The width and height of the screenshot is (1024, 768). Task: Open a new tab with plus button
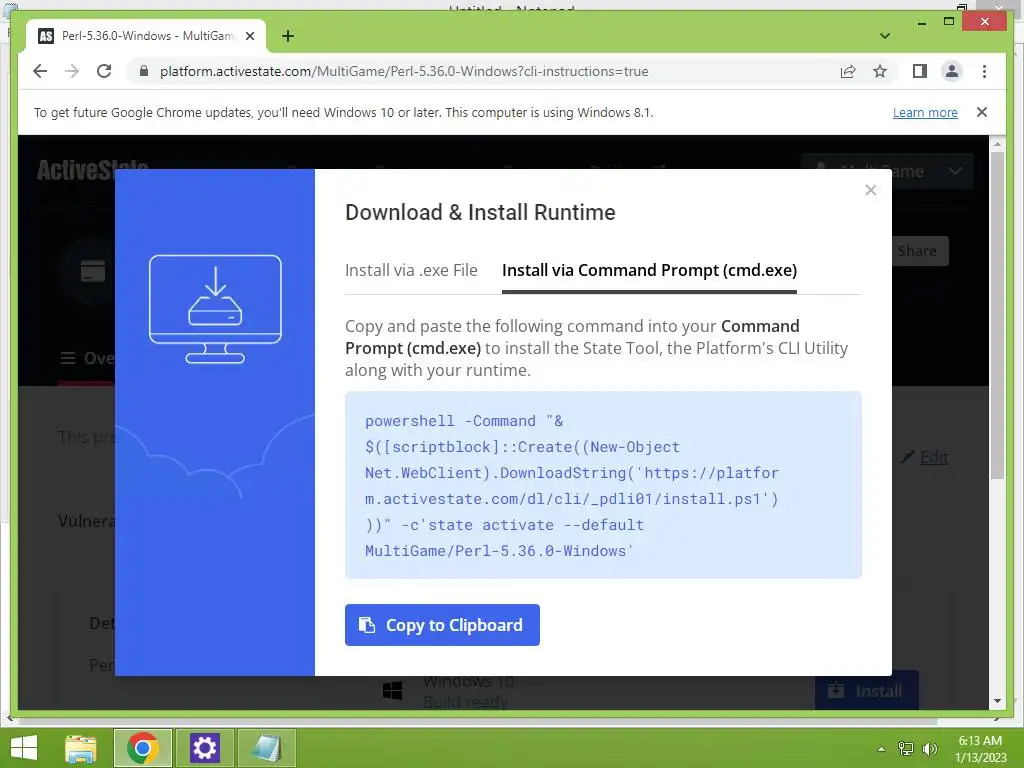(287, 36)
